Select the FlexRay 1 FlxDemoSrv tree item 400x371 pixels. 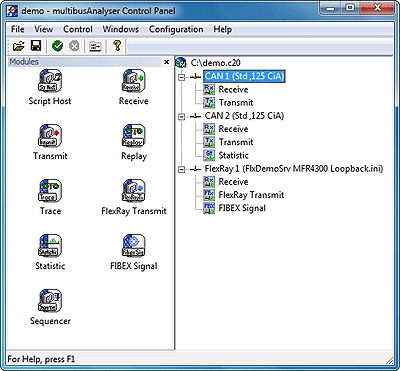coord(294,169)
